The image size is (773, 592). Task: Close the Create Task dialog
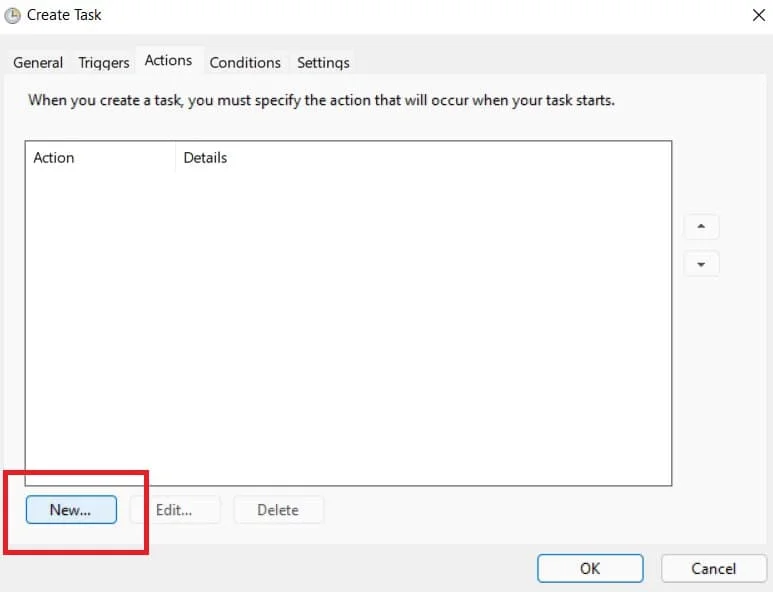click(758, 15)
